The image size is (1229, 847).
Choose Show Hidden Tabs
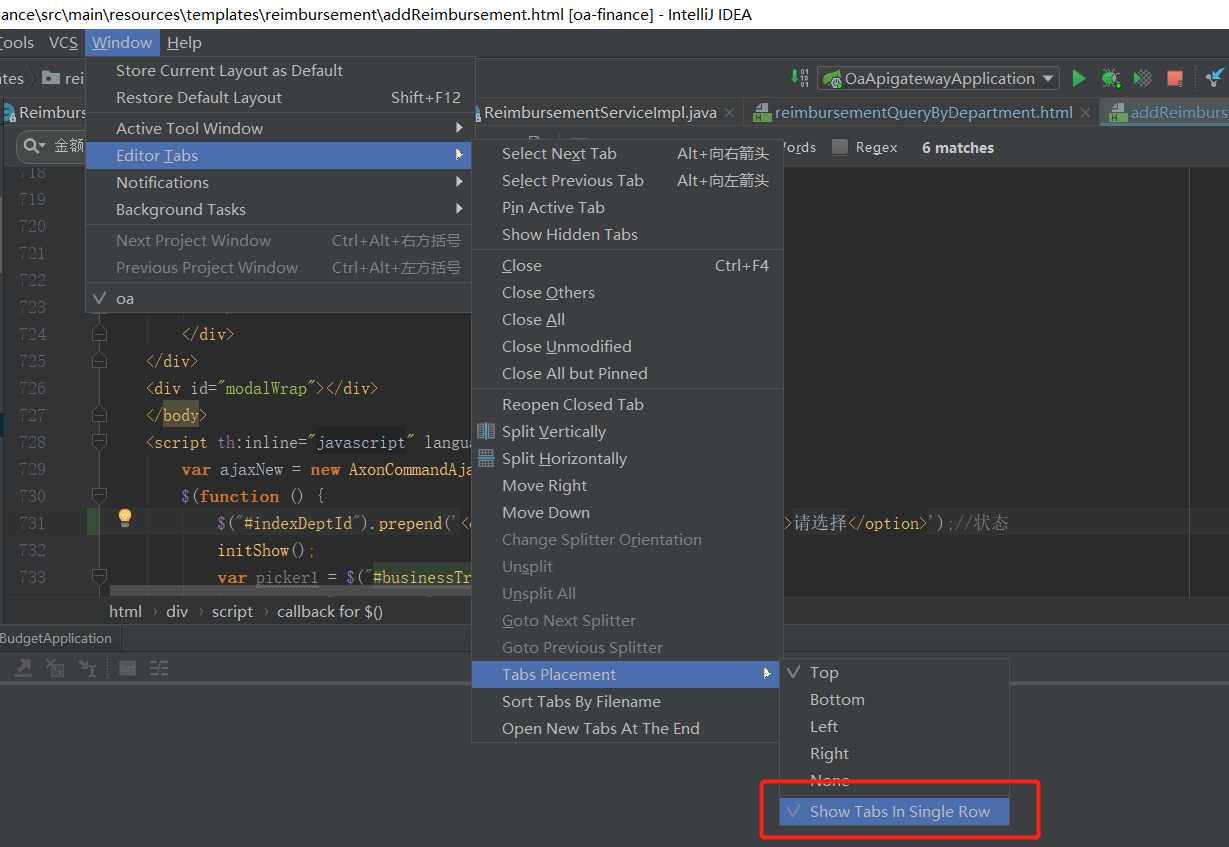click(x=626, y=235)
